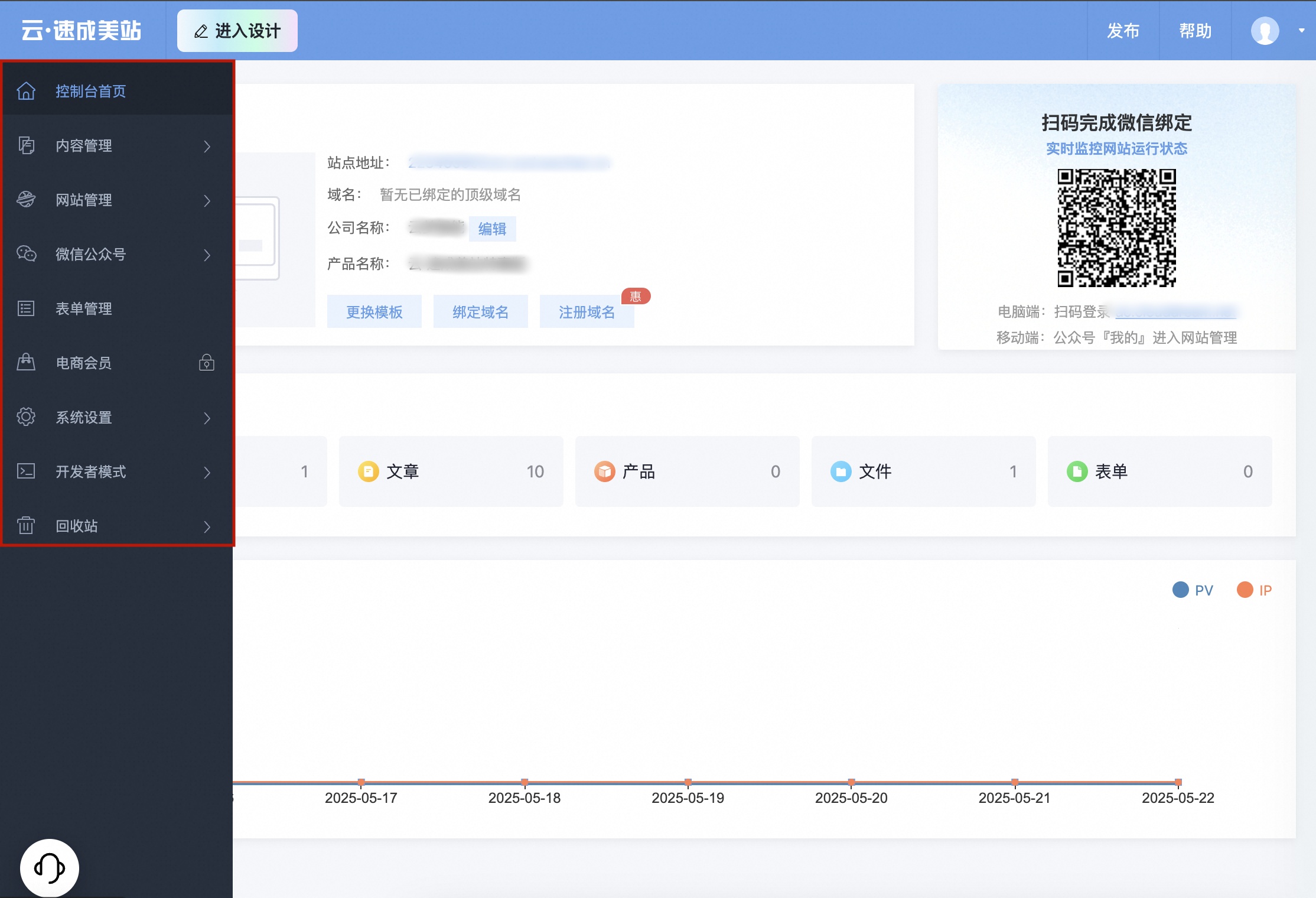This screenshot has width=1316, height=898.
Task: Expand the 内容管理 chevron
Action: coord(207,146)
